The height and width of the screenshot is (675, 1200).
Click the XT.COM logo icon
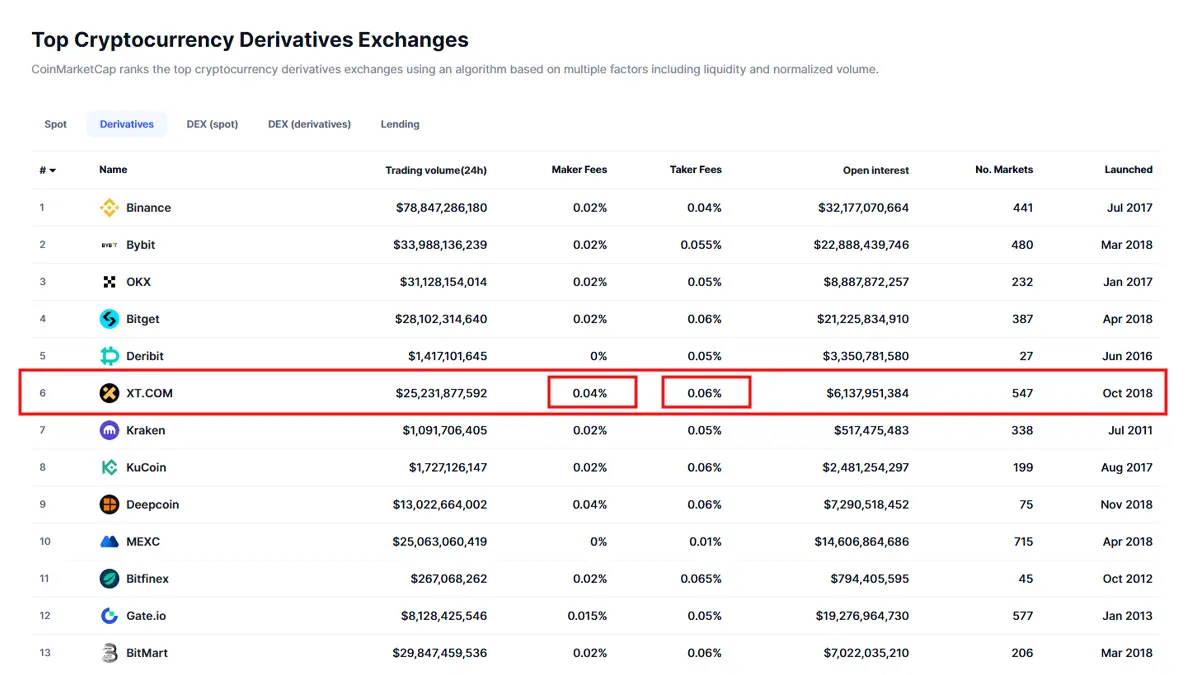pos(110,393)
